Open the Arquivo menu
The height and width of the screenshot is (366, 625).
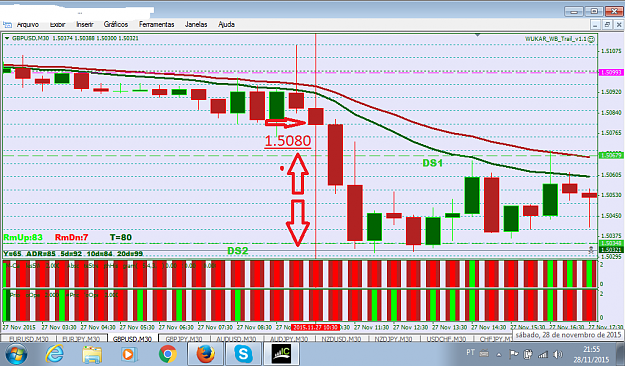(x=28, y=25)
